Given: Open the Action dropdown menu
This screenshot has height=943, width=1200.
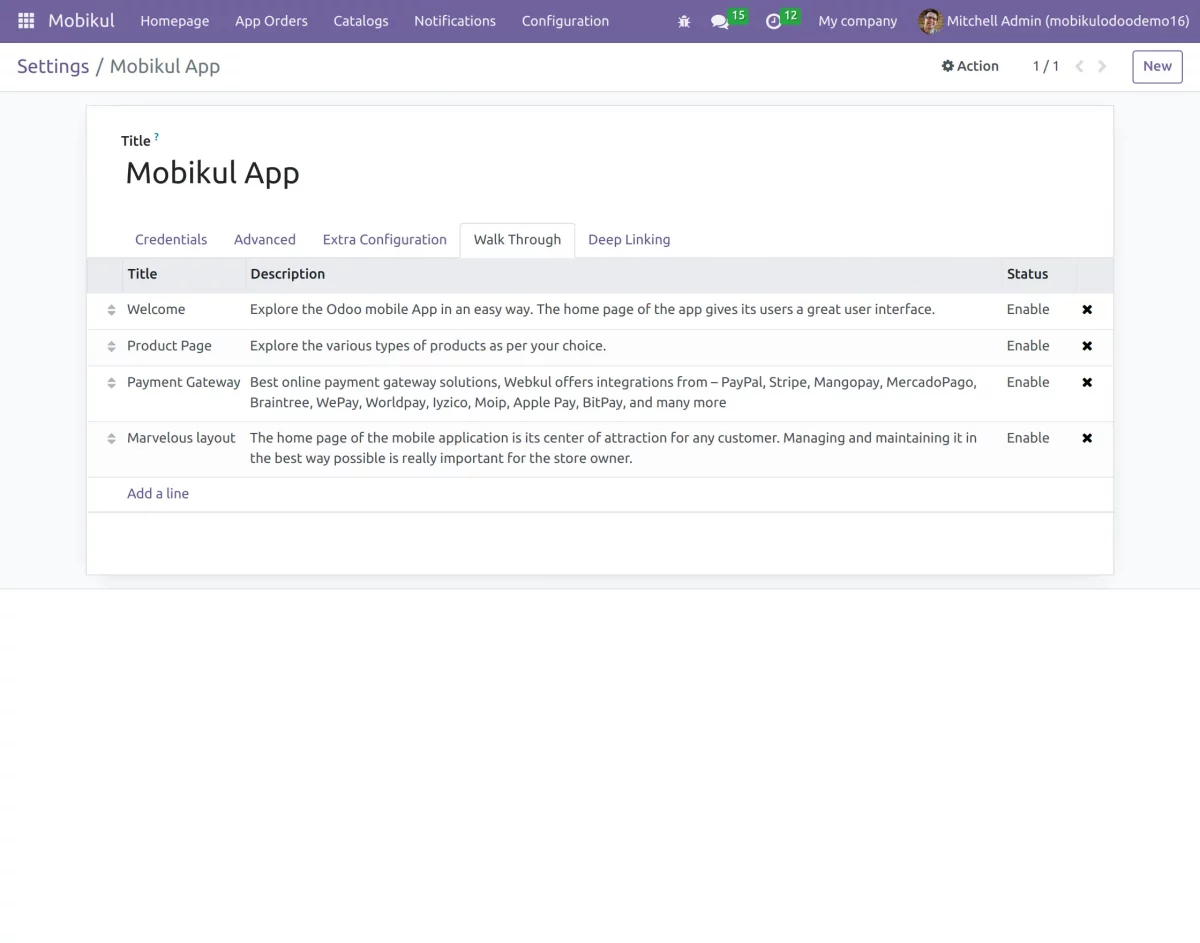Looking at the screenshot, I should point(970,66).
